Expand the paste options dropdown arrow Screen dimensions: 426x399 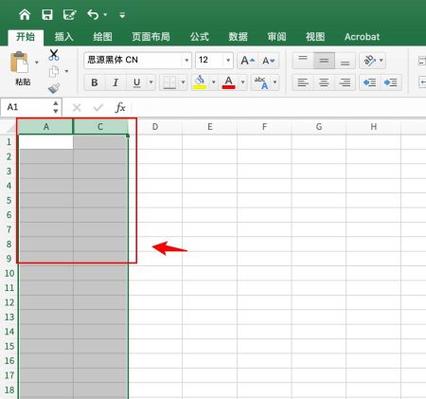click(x=37, y=62)
